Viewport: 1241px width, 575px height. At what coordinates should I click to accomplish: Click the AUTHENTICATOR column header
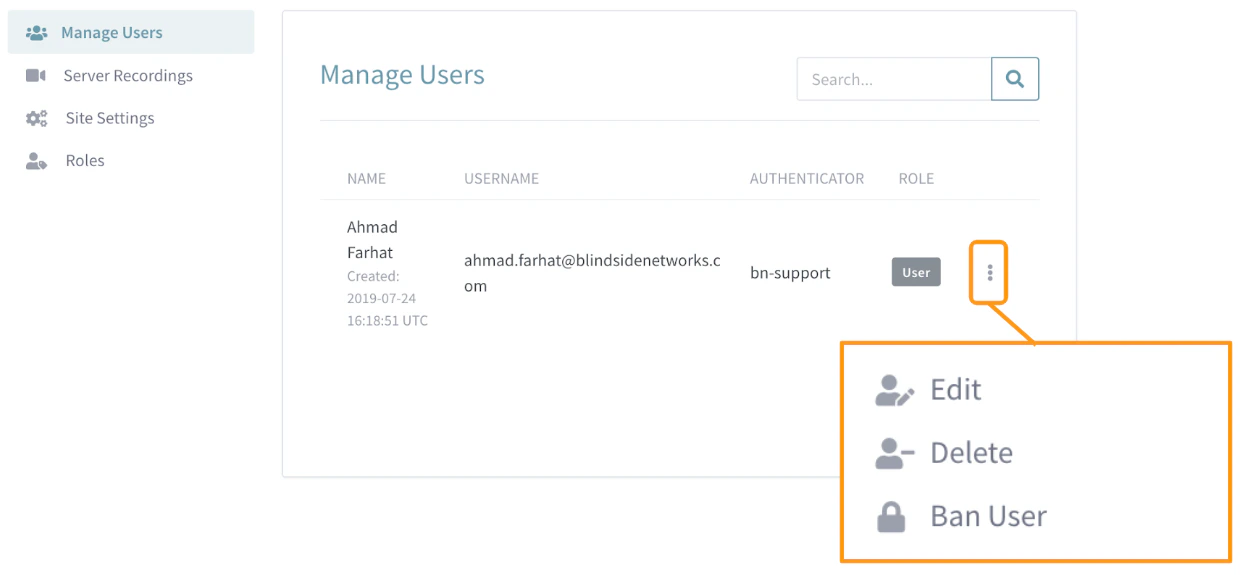click(807, 178)
